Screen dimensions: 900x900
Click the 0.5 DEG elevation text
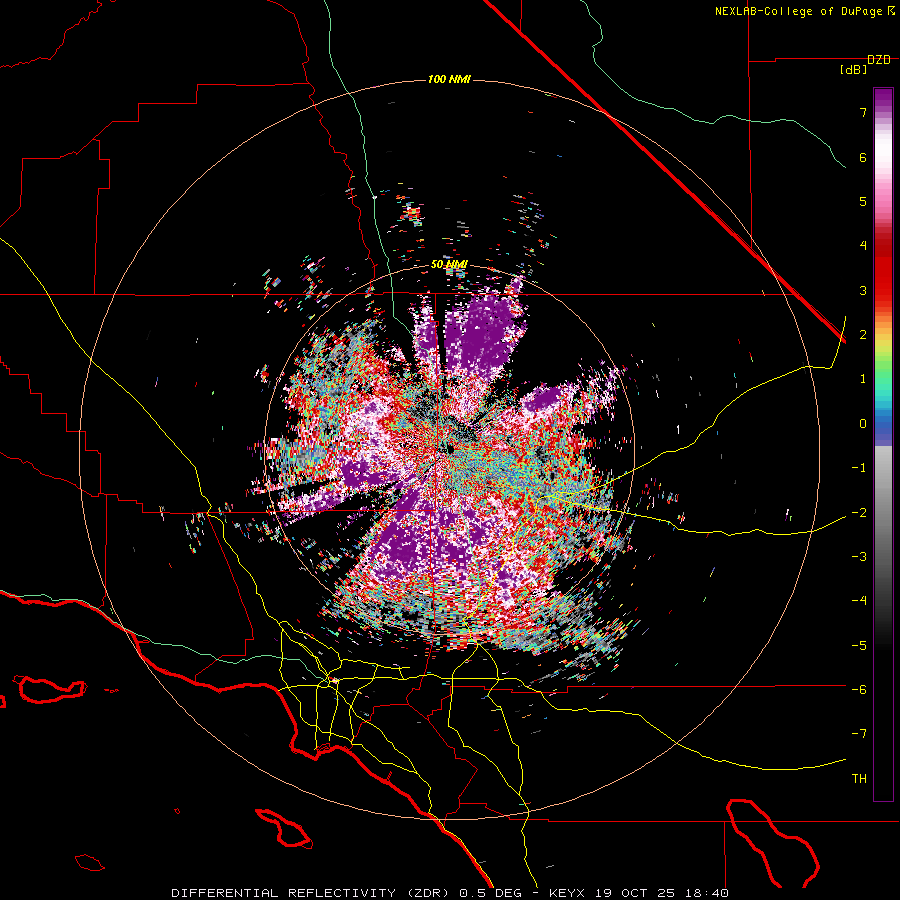point(490,893)
